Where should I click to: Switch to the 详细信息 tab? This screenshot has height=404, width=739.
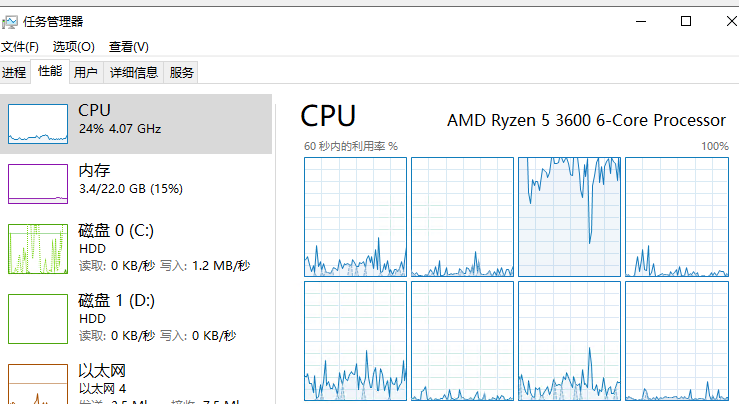click(134, 73)
